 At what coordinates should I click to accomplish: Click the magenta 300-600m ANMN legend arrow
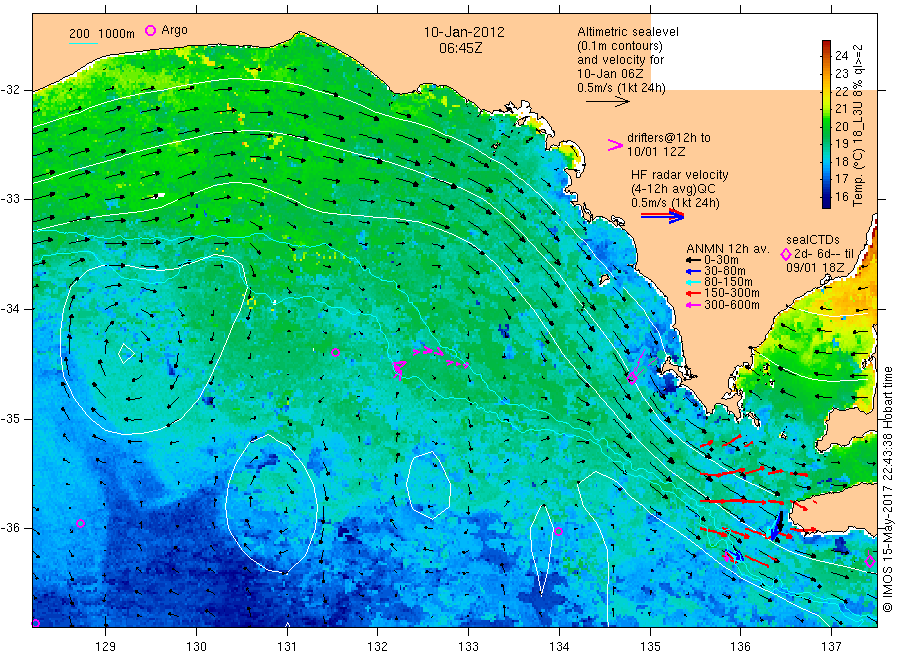pyautogui.click(x=694, y=305)
